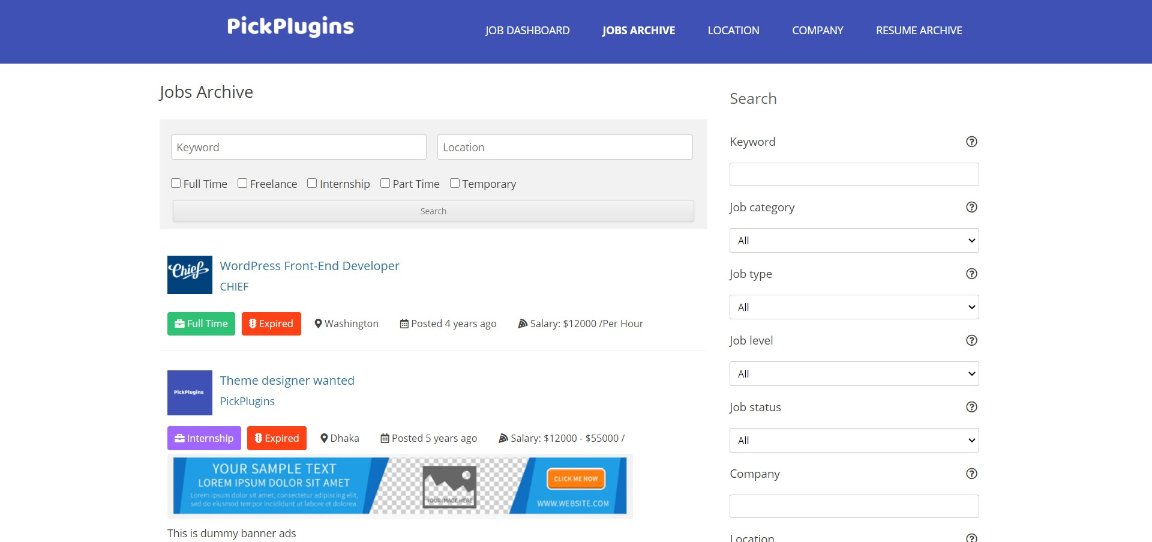Expand the Job level dropdown
This screenshot has height=542, width=1152.
[x=854, y=374]
